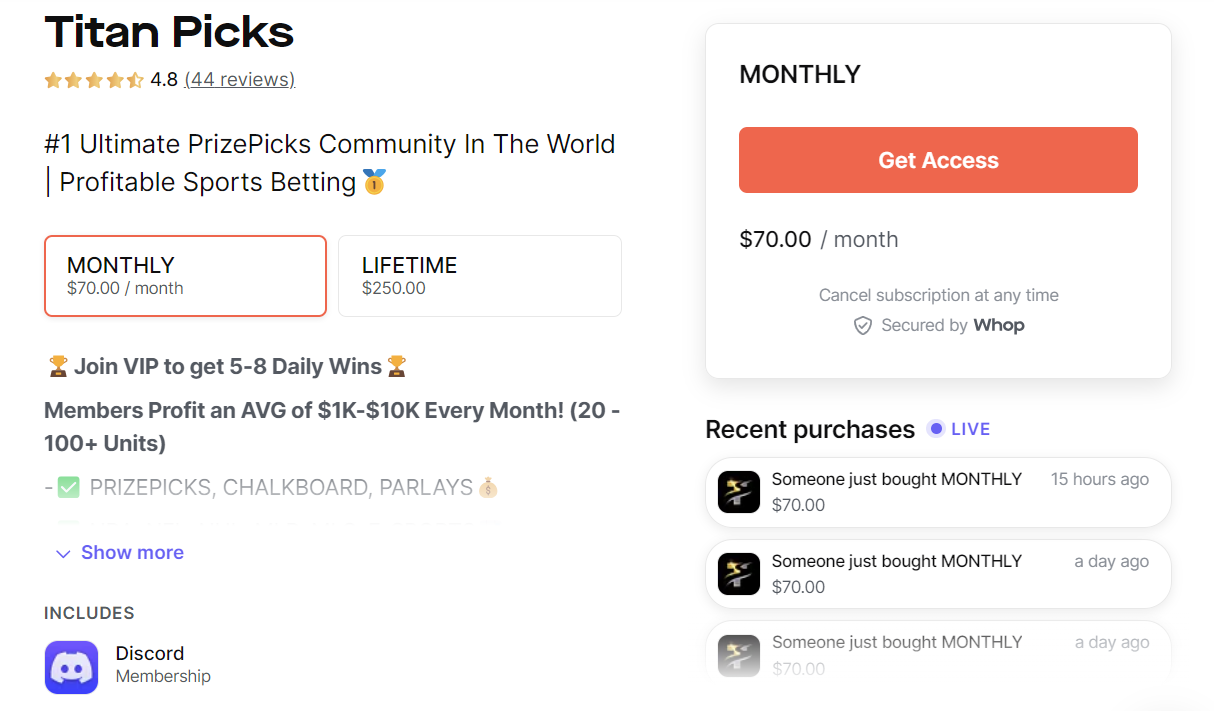Screen dimensions: 1214x711
Task: Select the LIFETIME pricing option
Action: [479, 276]
